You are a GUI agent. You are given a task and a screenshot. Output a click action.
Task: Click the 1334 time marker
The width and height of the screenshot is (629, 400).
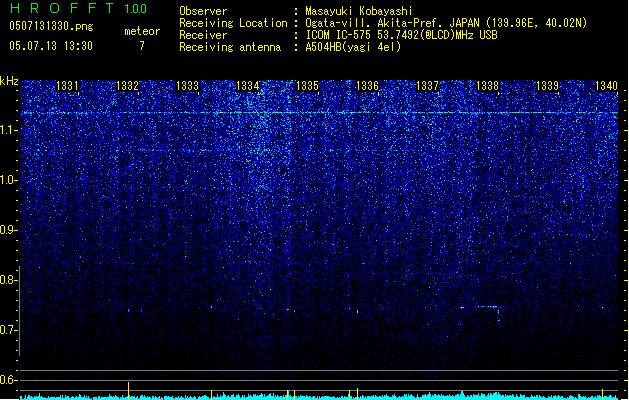[x=248, y=86]
